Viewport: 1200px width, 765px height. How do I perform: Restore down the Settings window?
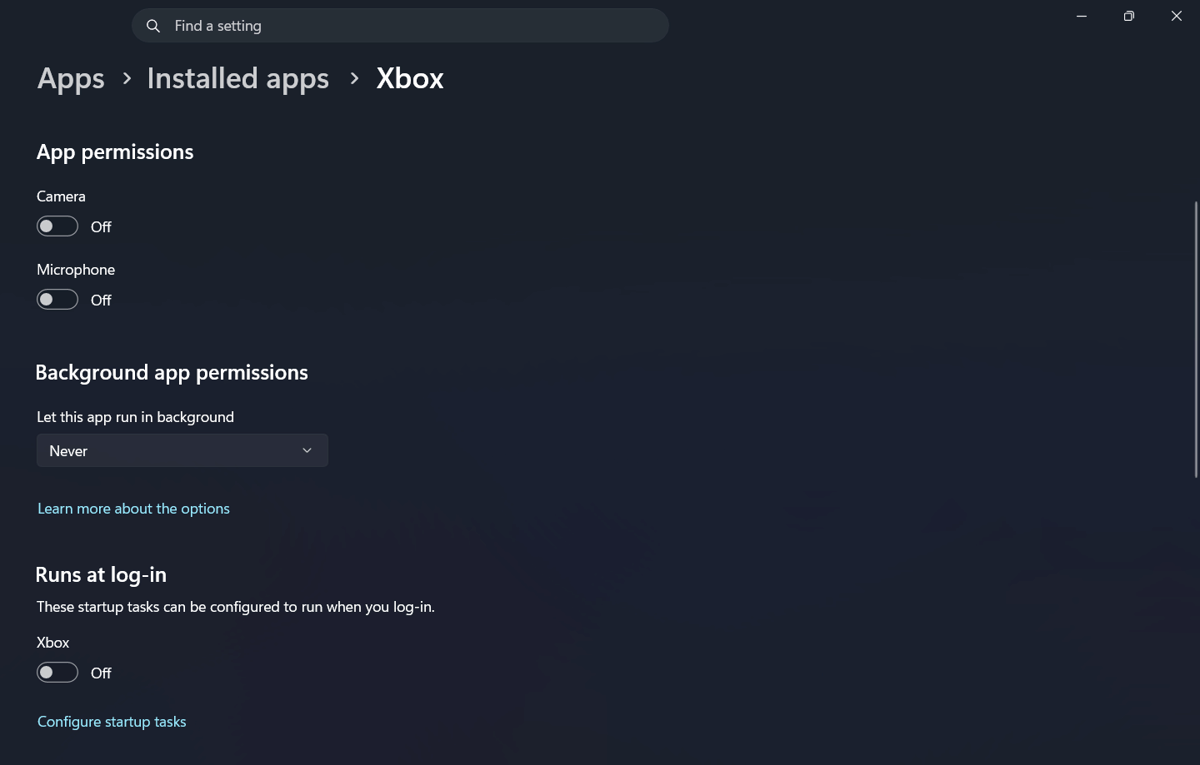coord(1128,16)
